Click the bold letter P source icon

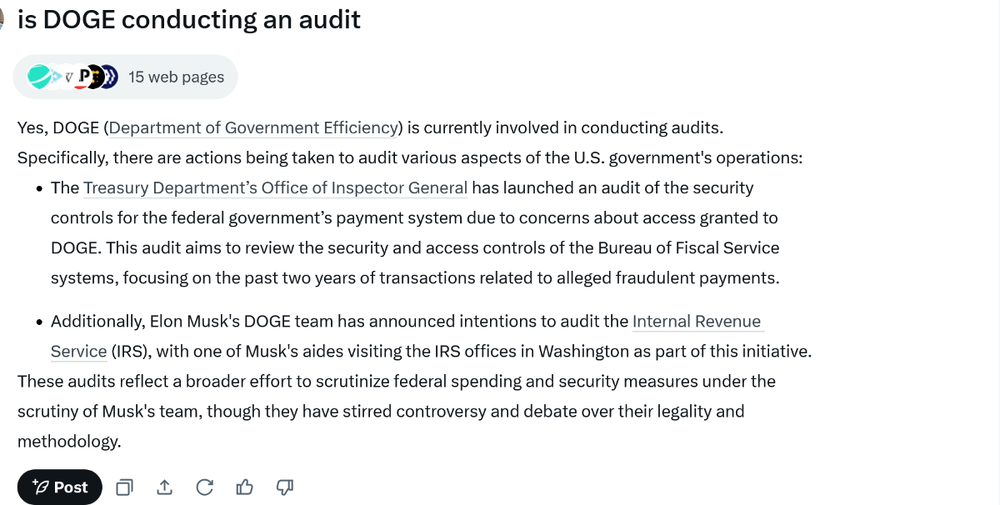(x=84, y=76)
